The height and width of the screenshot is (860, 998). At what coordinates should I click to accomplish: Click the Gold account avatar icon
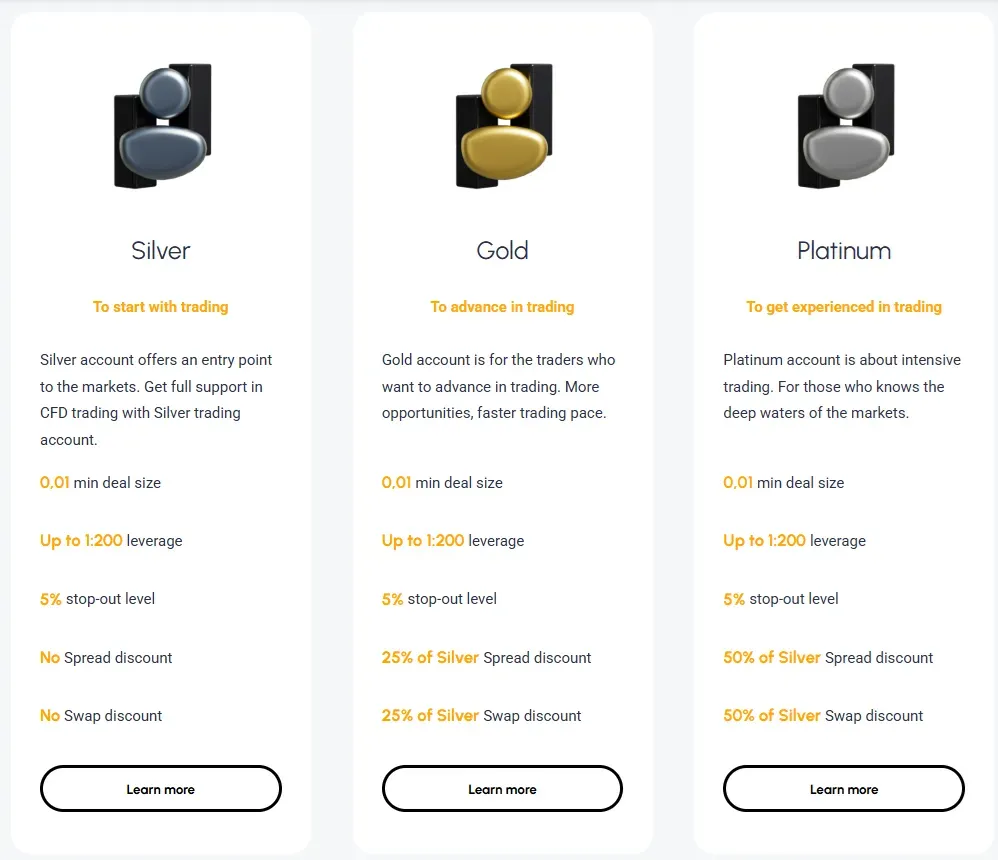coord(503,127)
